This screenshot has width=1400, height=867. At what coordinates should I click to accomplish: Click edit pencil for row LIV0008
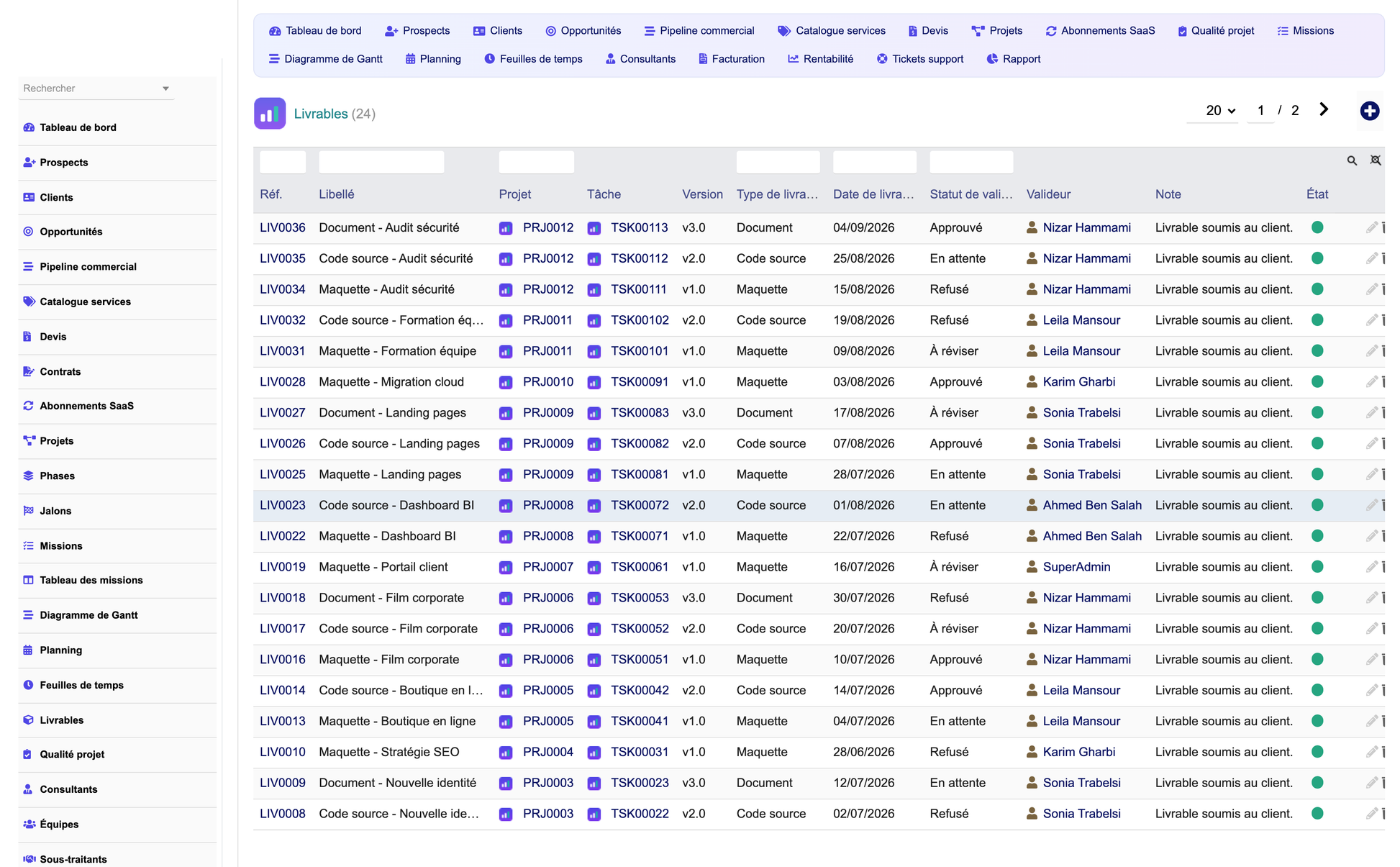[x=1371, y=814]
